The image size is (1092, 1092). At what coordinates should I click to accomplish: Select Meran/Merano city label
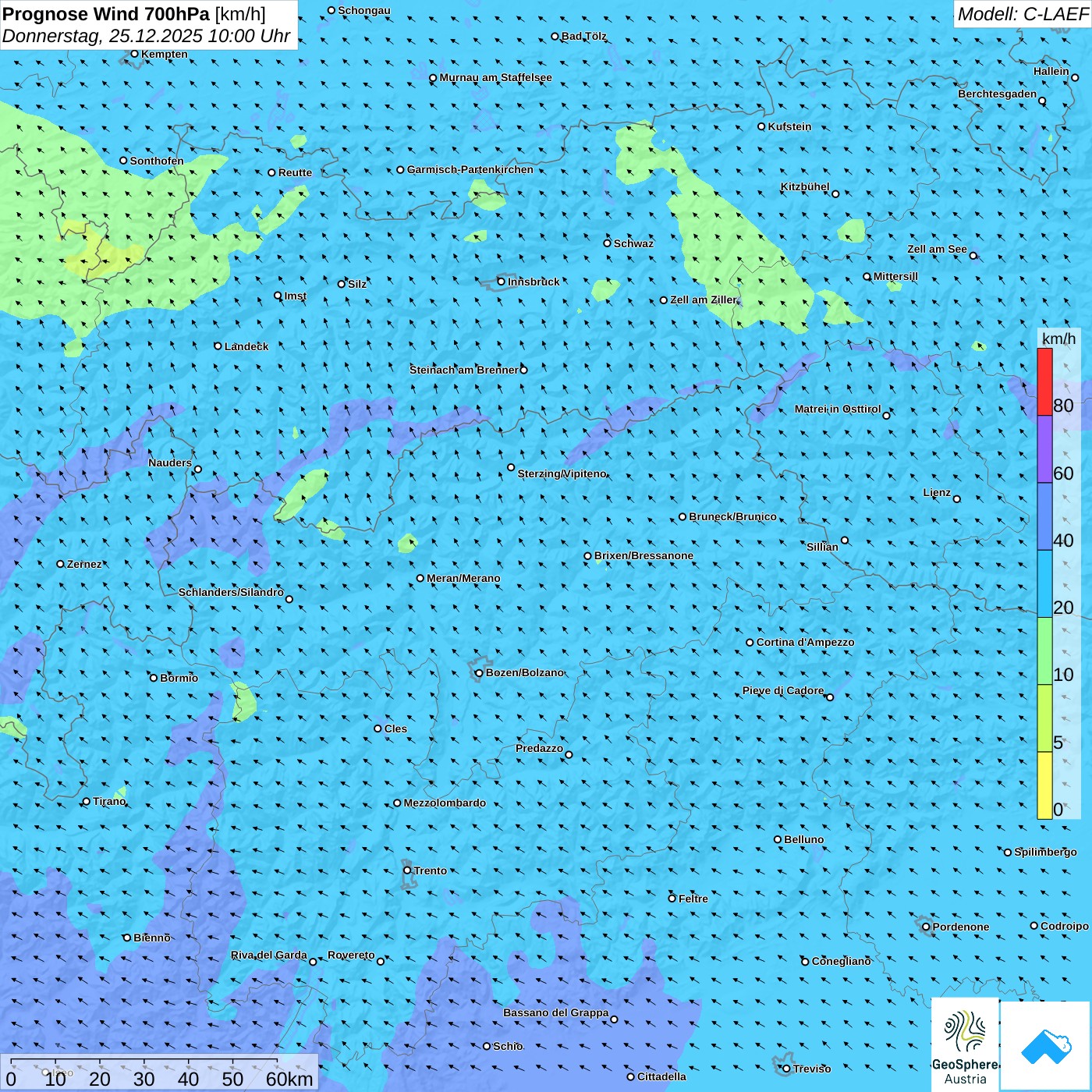pyautogui.click(x=463, y=578)
